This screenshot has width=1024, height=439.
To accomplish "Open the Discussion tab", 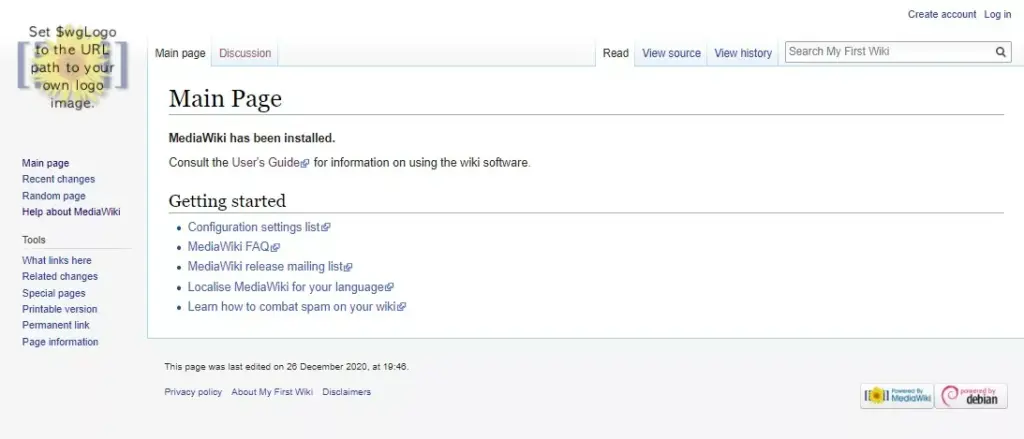I will point(245,53).
